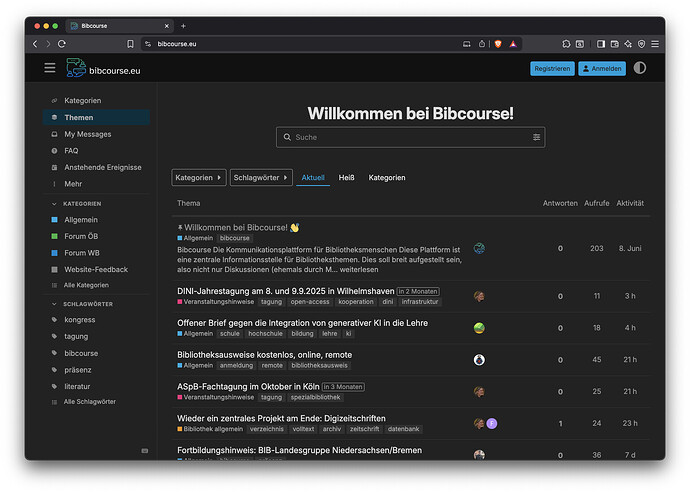The image size is (690, 493).
Task: Toggle the browser sidebar panel icon
Action: 601,44
